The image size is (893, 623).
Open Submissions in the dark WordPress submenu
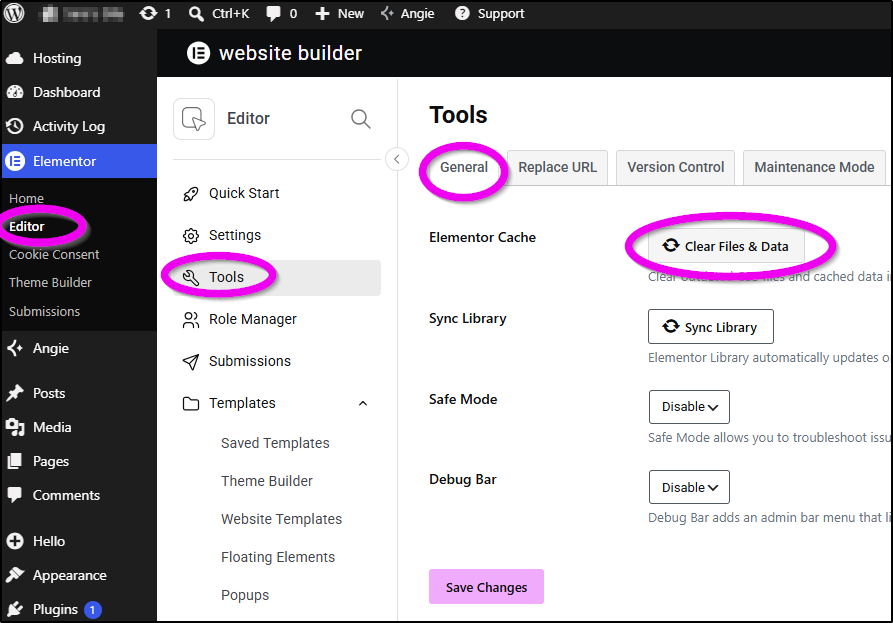(x=44, y=312)
